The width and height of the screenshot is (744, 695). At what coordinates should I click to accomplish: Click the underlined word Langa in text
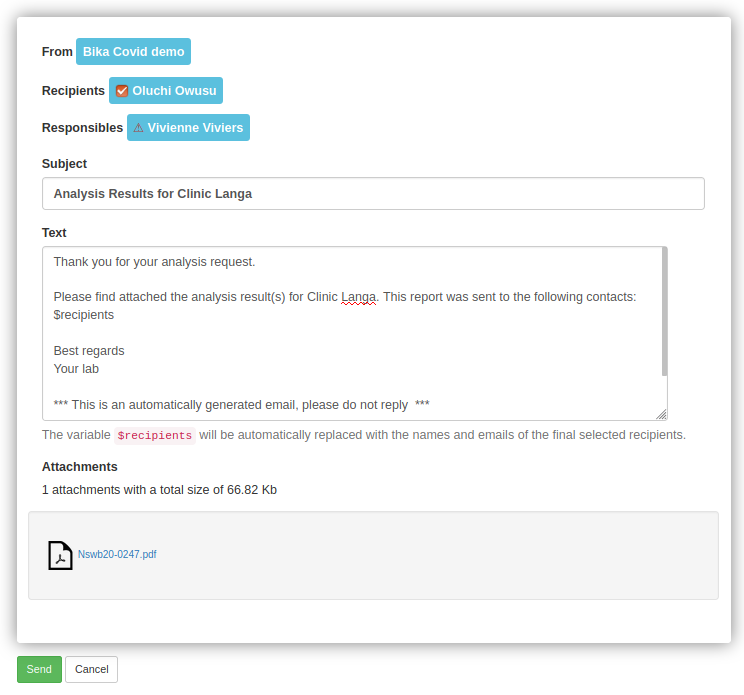[x=359, y=297]
